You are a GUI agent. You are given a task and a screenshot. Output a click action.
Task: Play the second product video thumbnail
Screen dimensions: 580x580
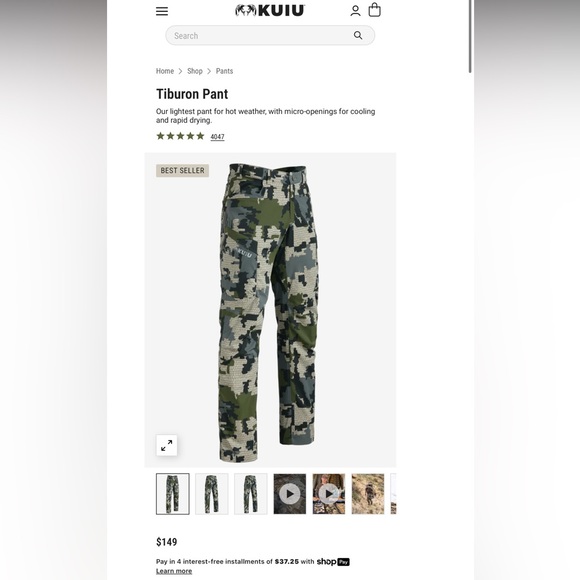coord(329,494)
